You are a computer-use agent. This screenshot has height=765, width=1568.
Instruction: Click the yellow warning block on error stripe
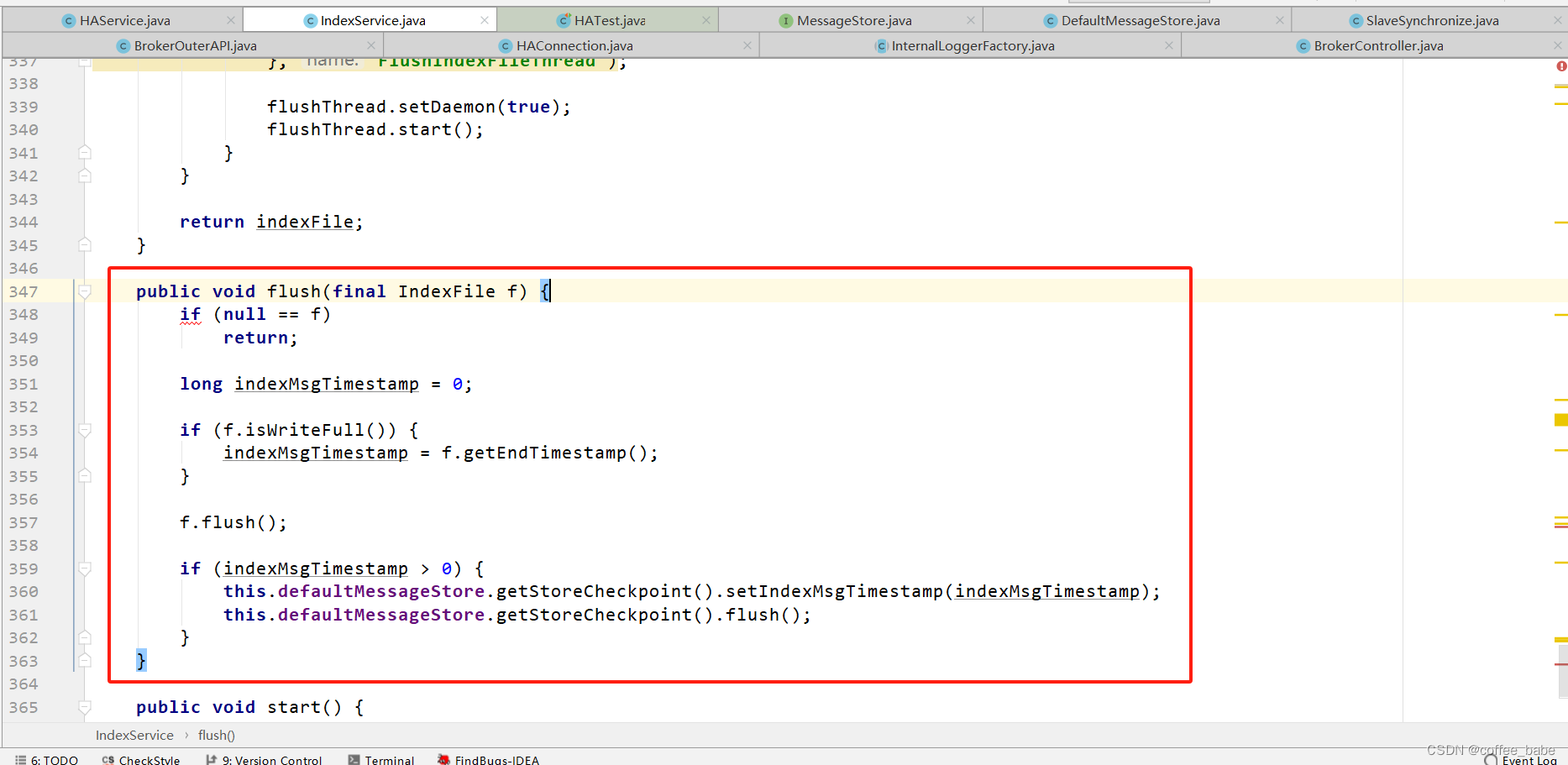coord(1561,420)
